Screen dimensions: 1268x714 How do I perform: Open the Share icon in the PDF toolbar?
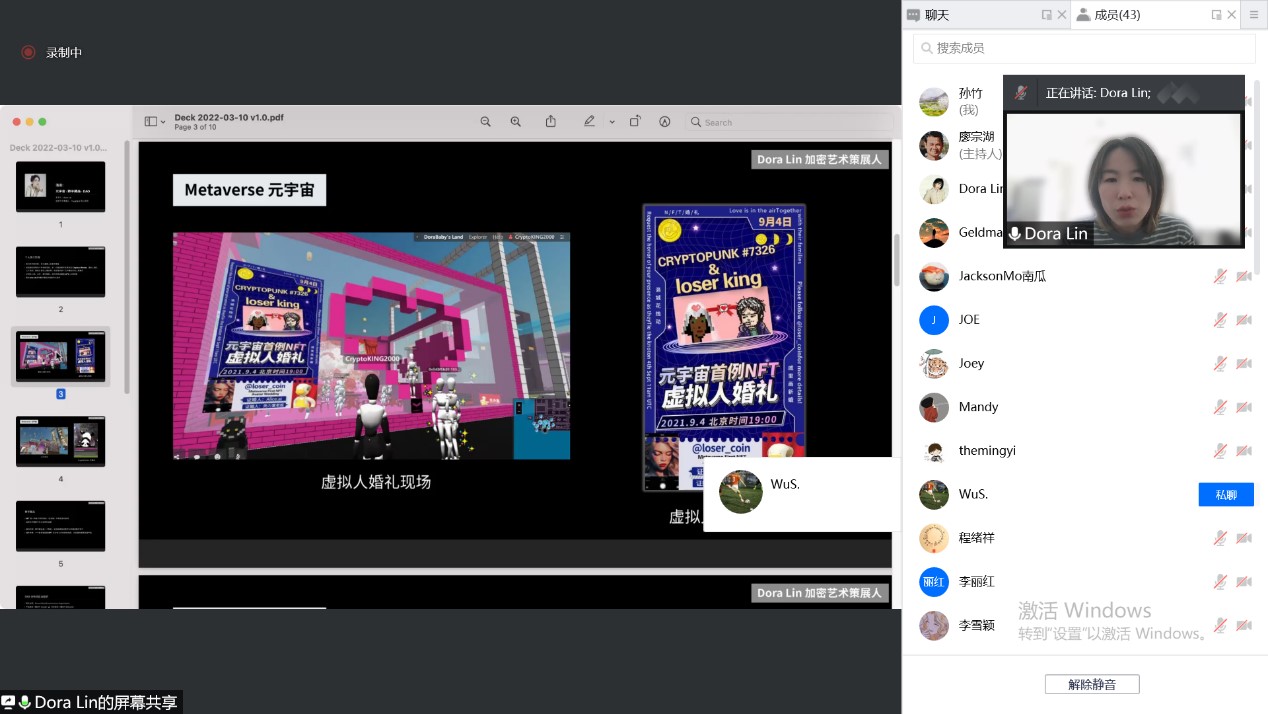pyautogui.click(x=550, y=121)
